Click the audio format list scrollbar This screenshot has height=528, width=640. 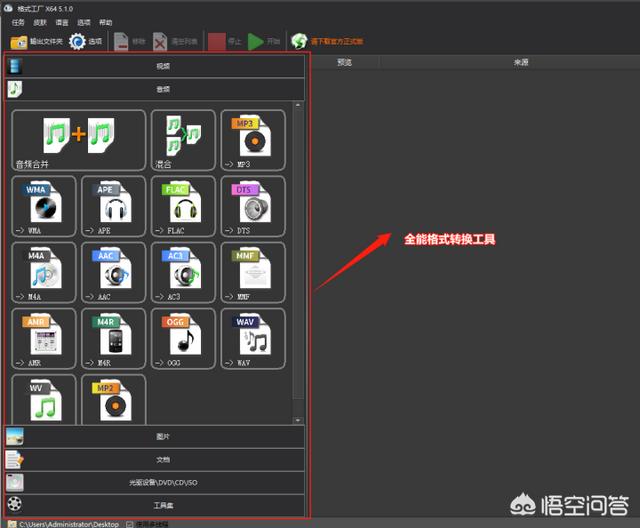pos(297,260)
